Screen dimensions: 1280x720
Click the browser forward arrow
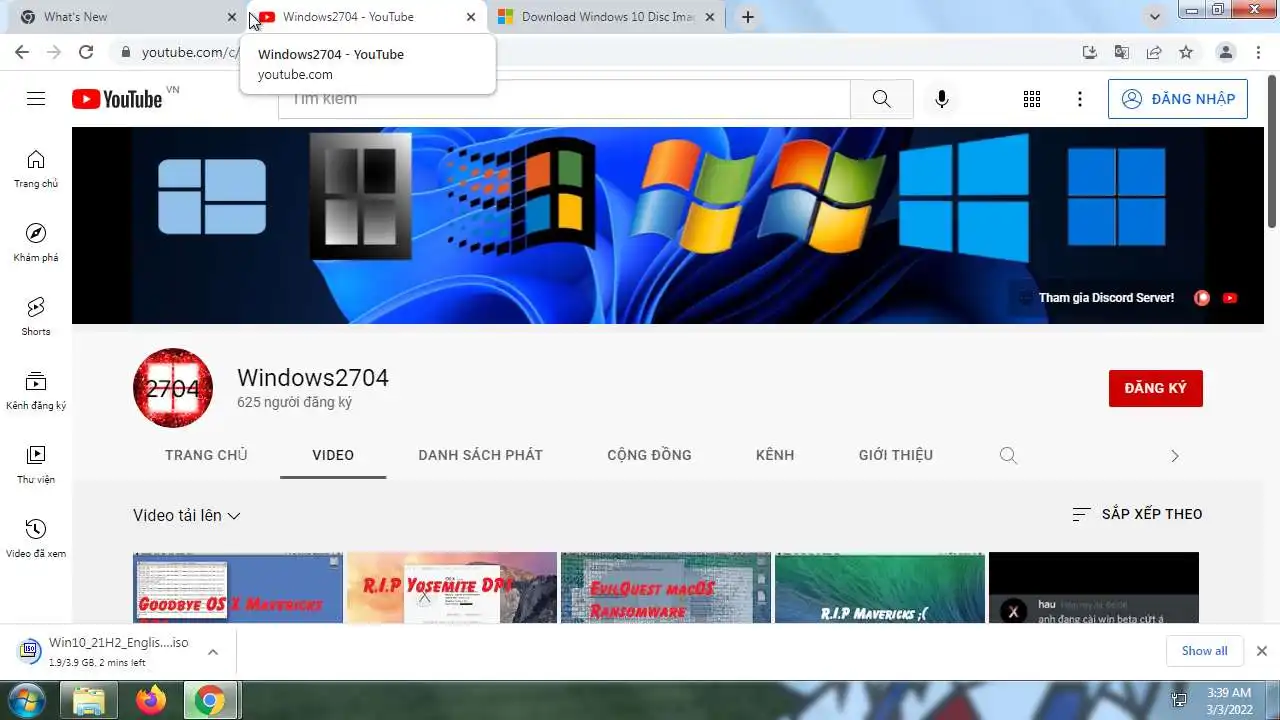click(54, 52)
